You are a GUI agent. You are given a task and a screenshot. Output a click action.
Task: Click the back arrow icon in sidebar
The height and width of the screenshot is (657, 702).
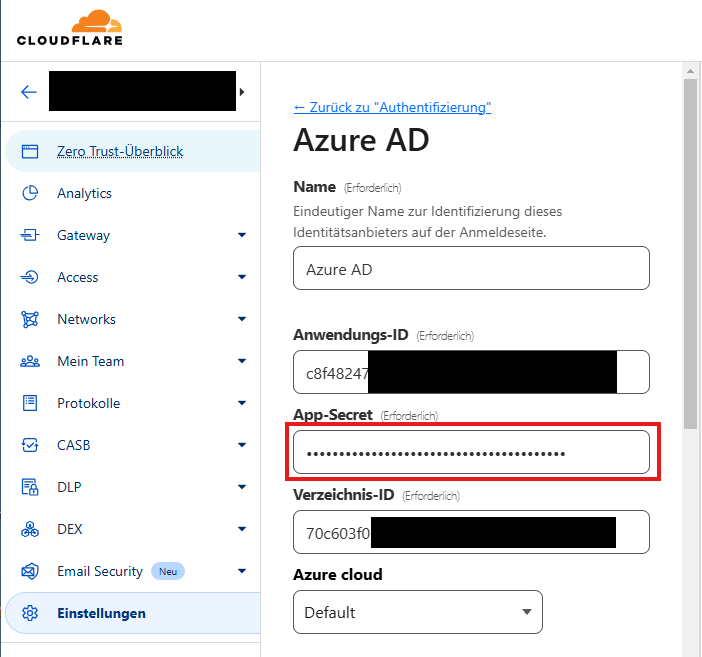[x=29, y=92]
